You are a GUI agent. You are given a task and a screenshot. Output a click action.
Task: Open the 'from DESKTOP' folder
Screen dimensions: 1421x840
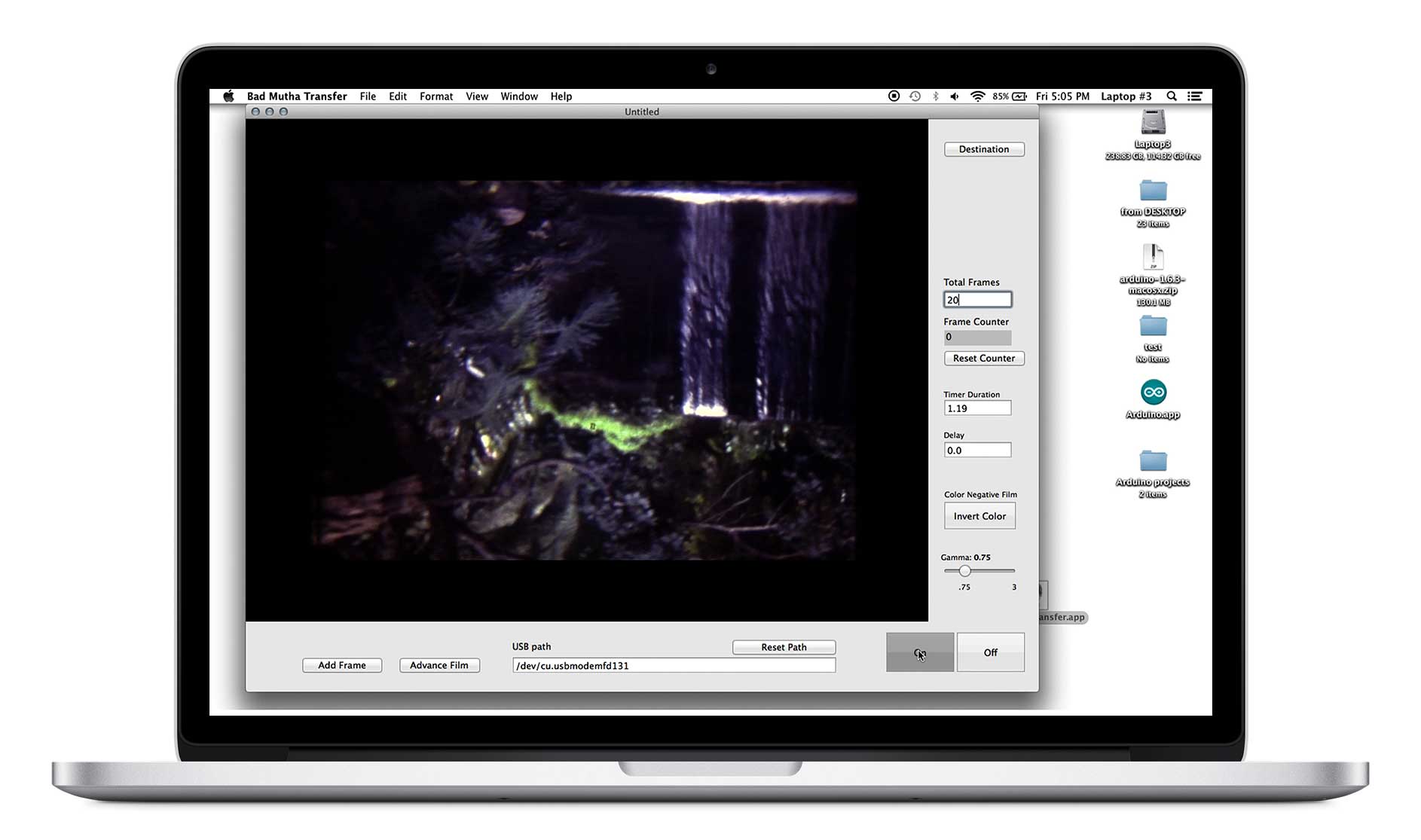click(1152, 192)
